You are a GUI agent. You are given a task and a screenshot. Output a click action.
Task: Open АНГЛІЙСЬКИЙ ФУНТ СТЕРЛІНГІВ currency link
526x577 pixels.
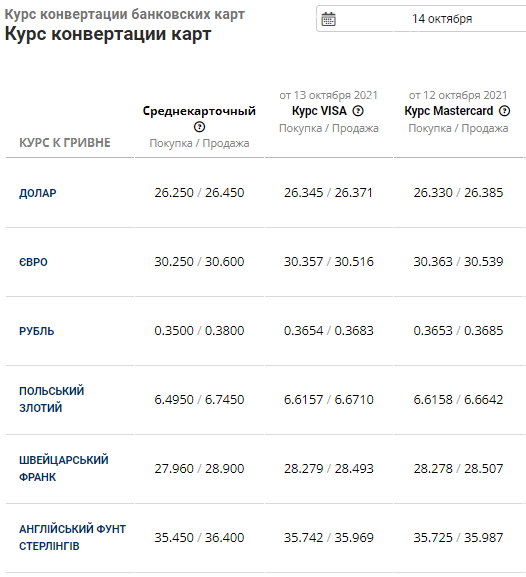click(x=73, y=537)
